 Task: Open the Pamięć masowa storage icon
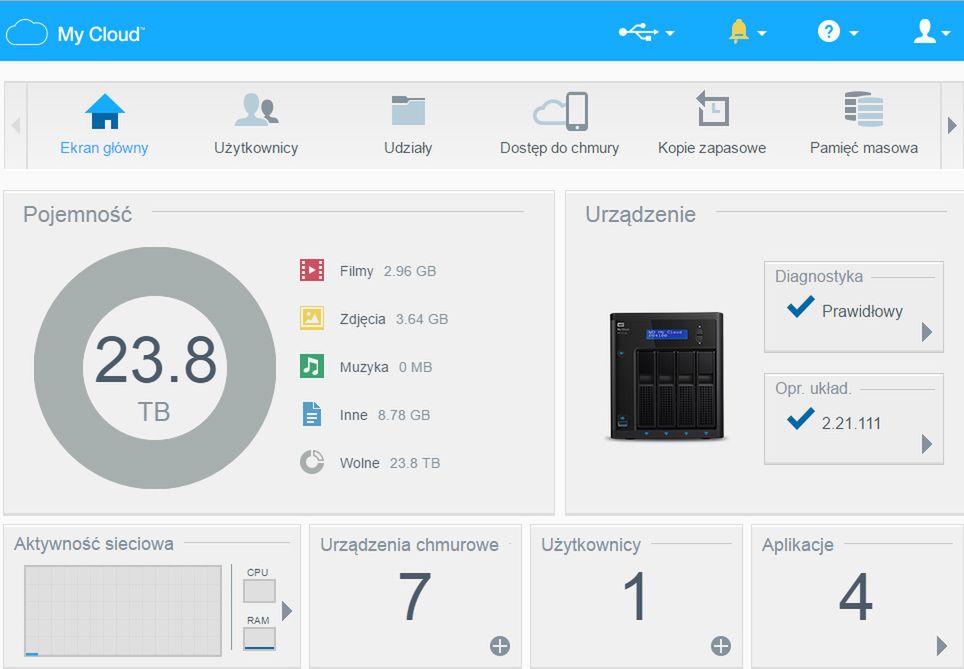(864, 109)
